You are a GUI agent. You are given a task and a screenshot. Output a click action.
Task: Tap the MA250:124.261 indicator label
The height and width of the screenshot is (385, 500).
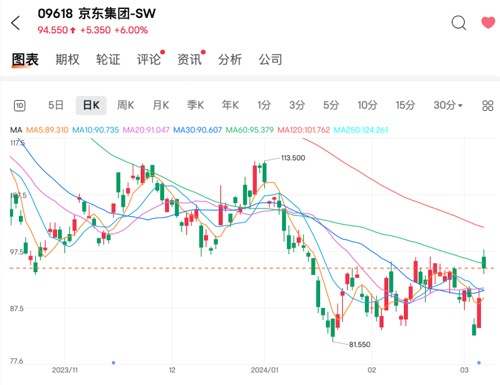point(361,130)
